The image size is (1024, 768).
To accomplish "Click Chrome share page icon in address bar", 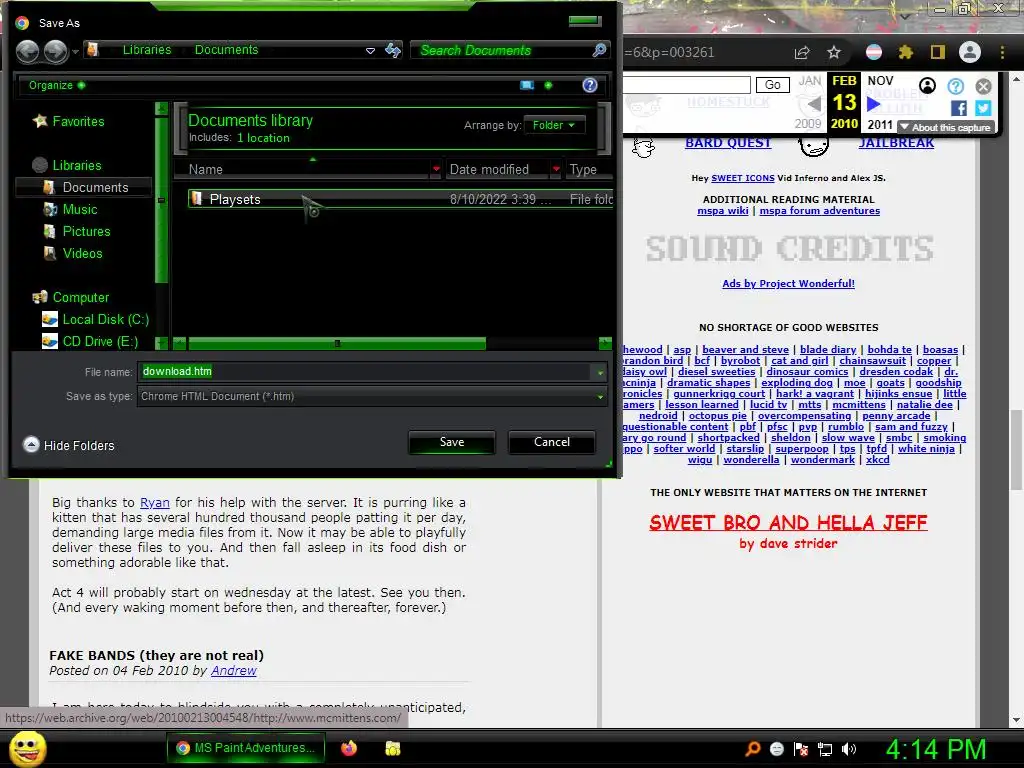I will point(802,52).
